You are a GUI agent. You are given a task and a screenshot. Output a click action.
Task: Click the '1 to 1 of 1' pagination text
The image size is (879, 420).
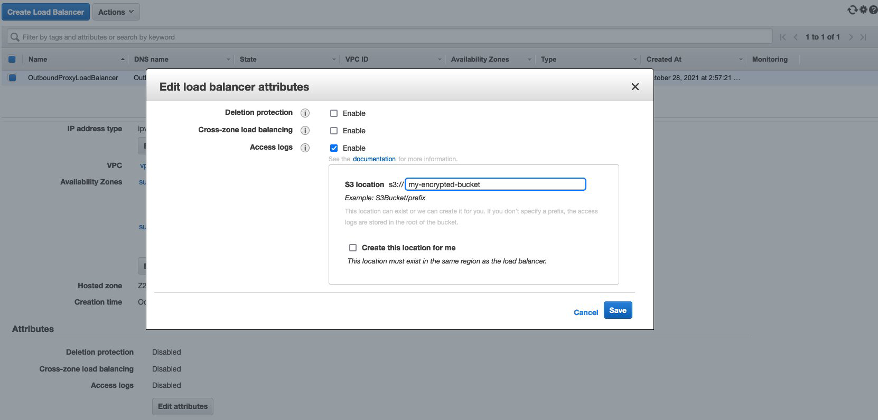pyautogui.click(x=822, y=37)
